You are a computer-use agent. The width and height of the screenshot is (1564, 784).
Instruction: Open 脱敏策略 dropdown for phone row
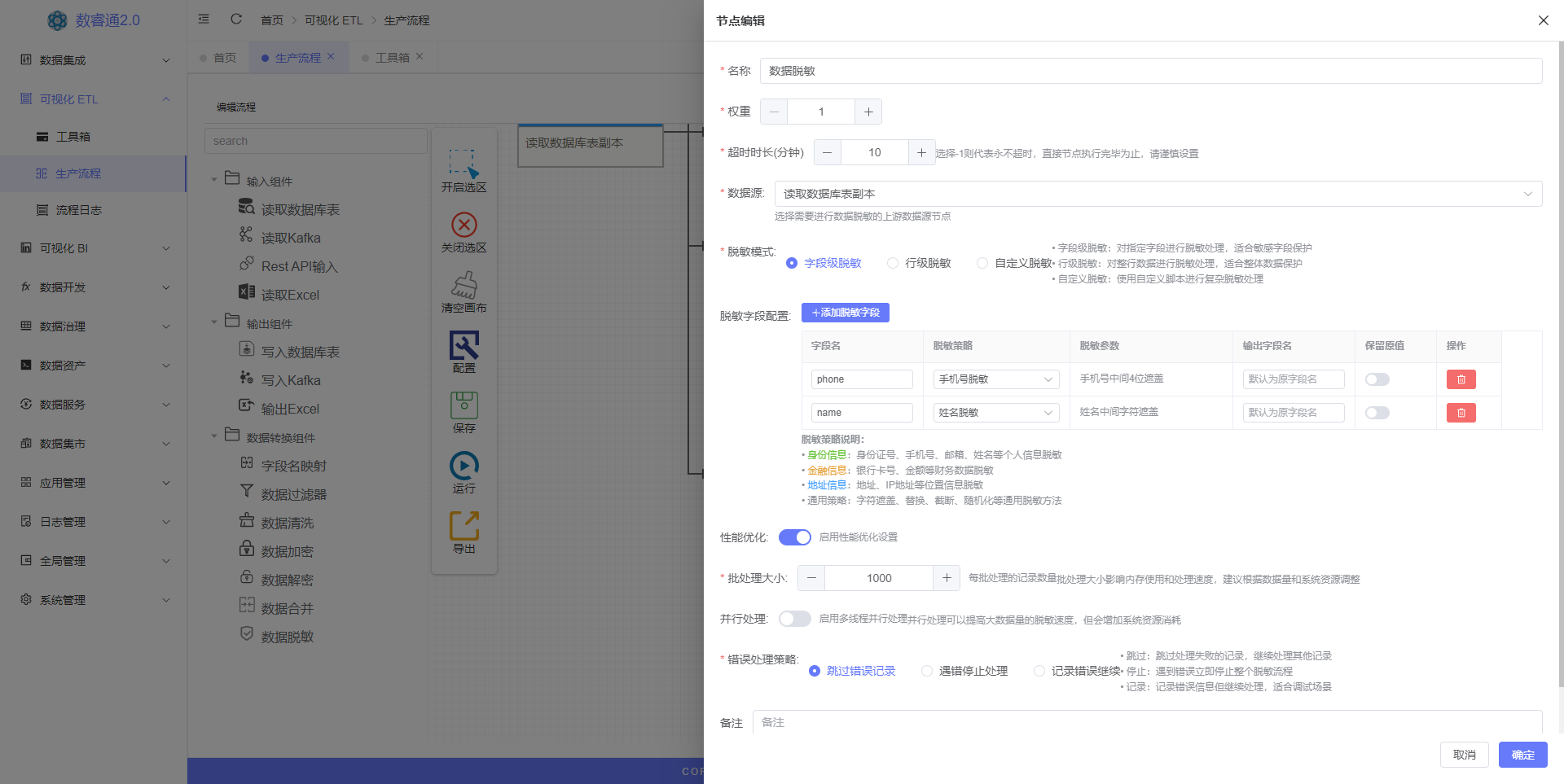point(995,379)
